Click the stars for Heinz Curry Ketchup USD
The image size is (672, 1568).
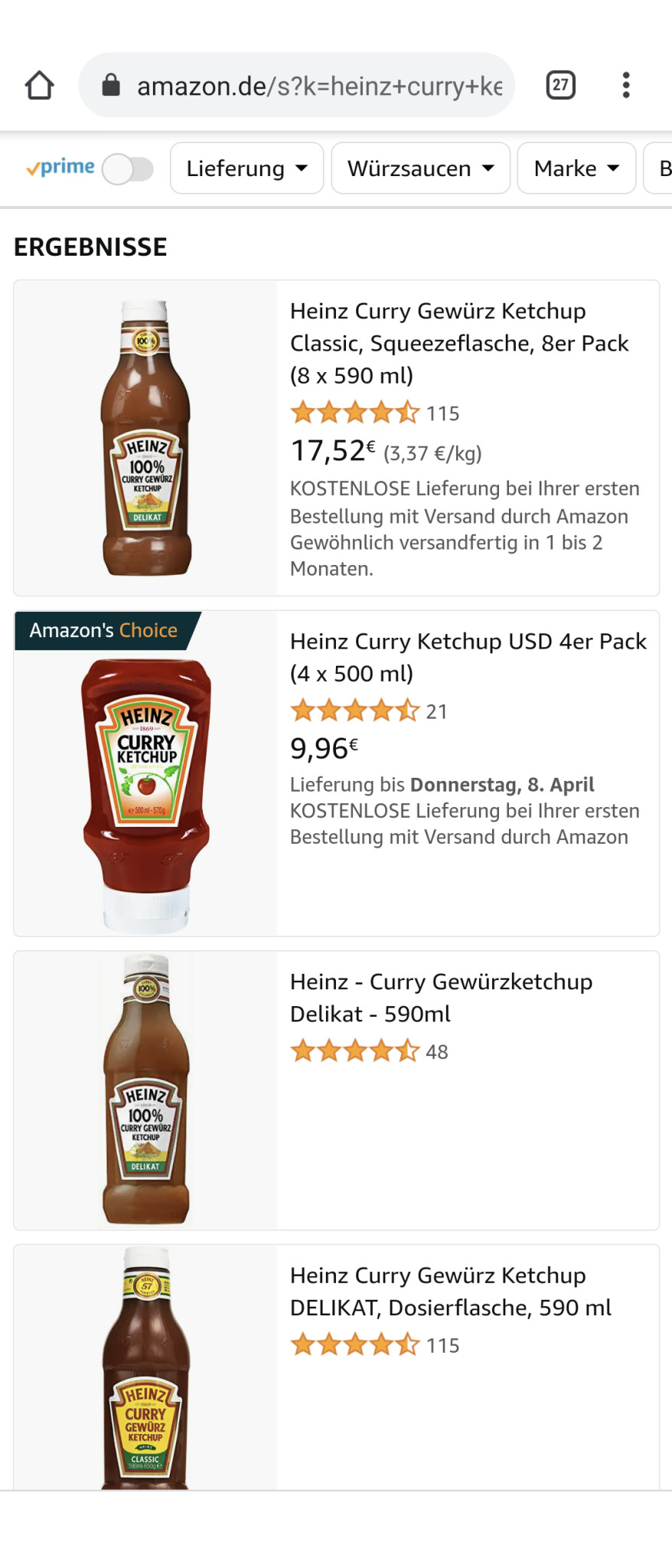(x=355, y=711)
